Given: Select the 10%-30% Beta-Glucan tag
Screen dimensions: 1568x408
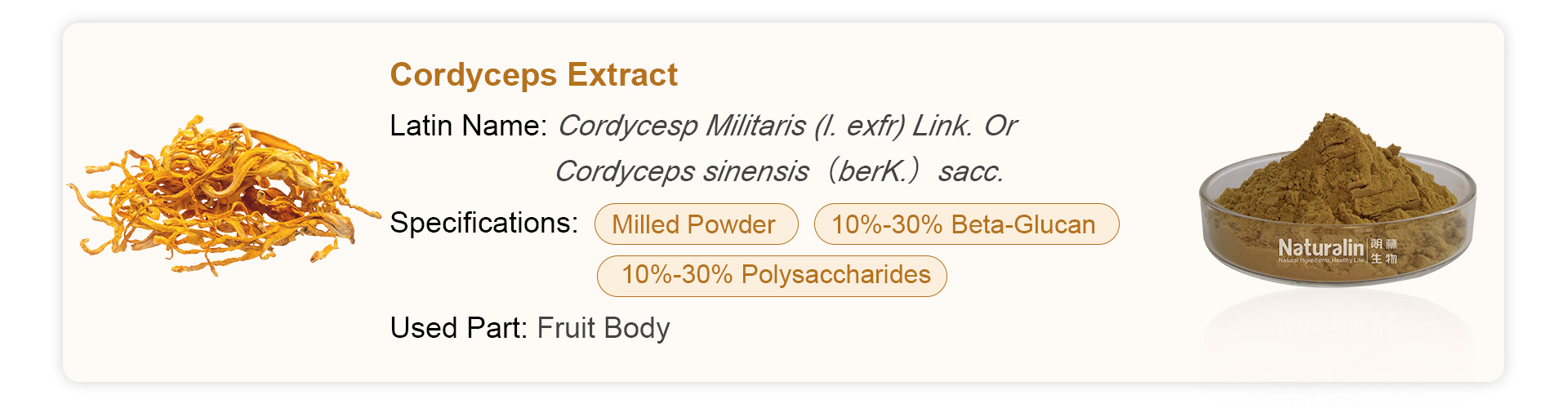Looking at the screenshot, I should click(x=966, y=224).
